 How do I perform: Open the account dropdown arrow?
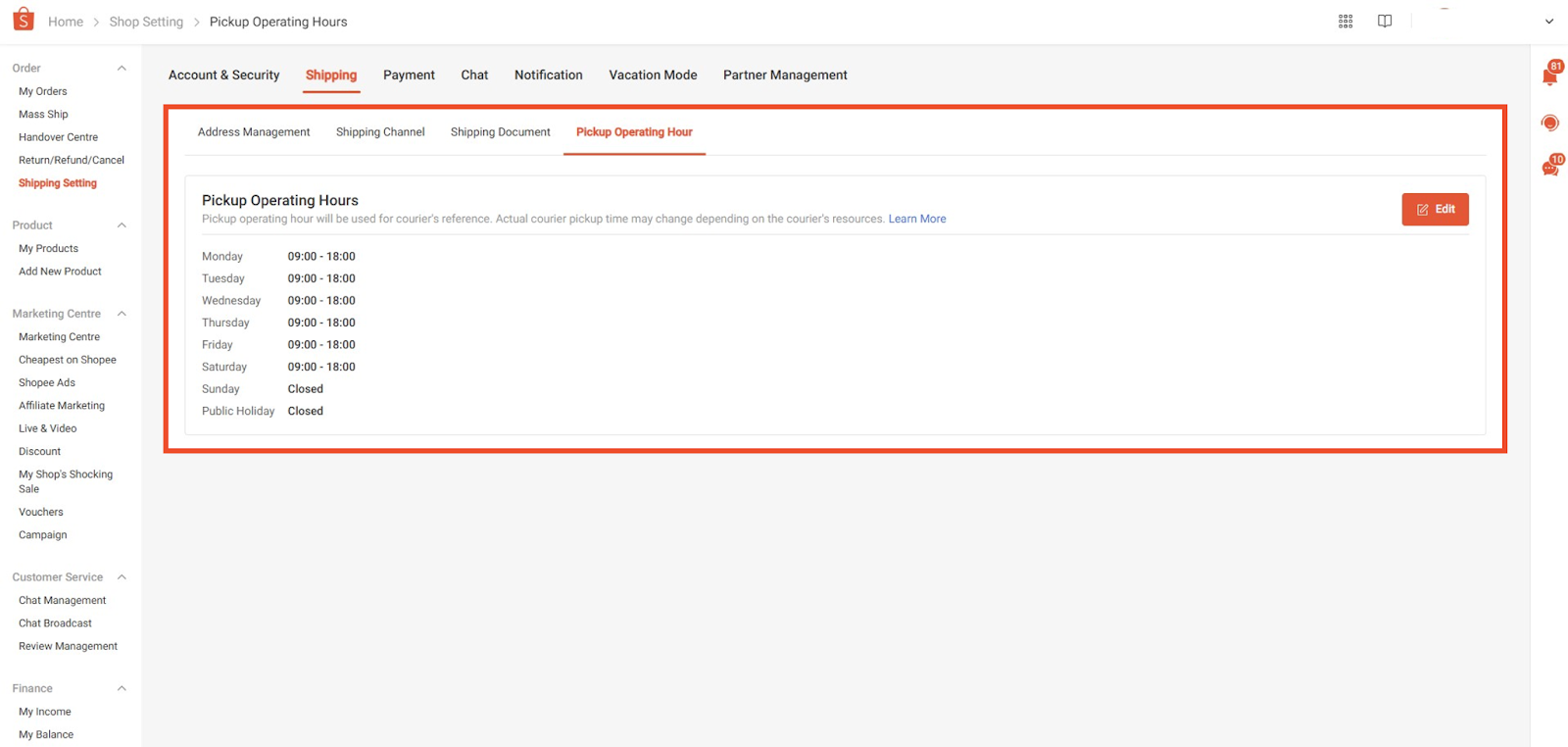[x=1549, y=22]
